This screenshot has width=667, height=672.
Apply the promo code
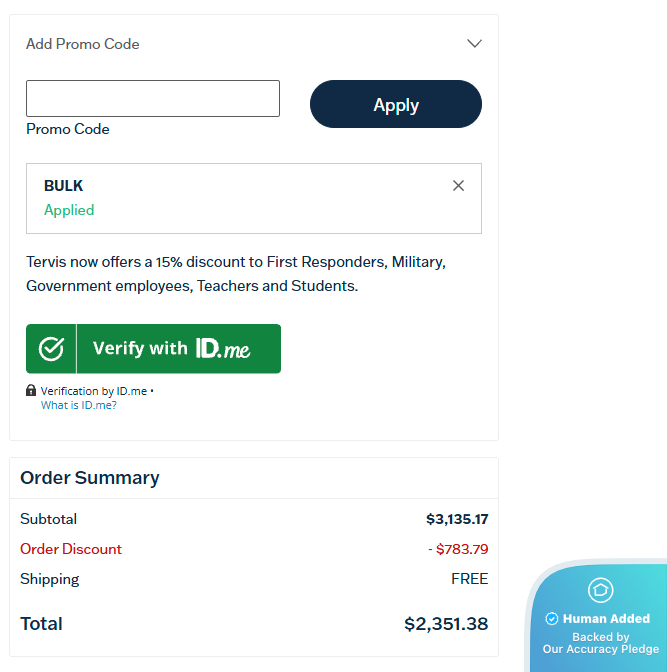[396, 104]
